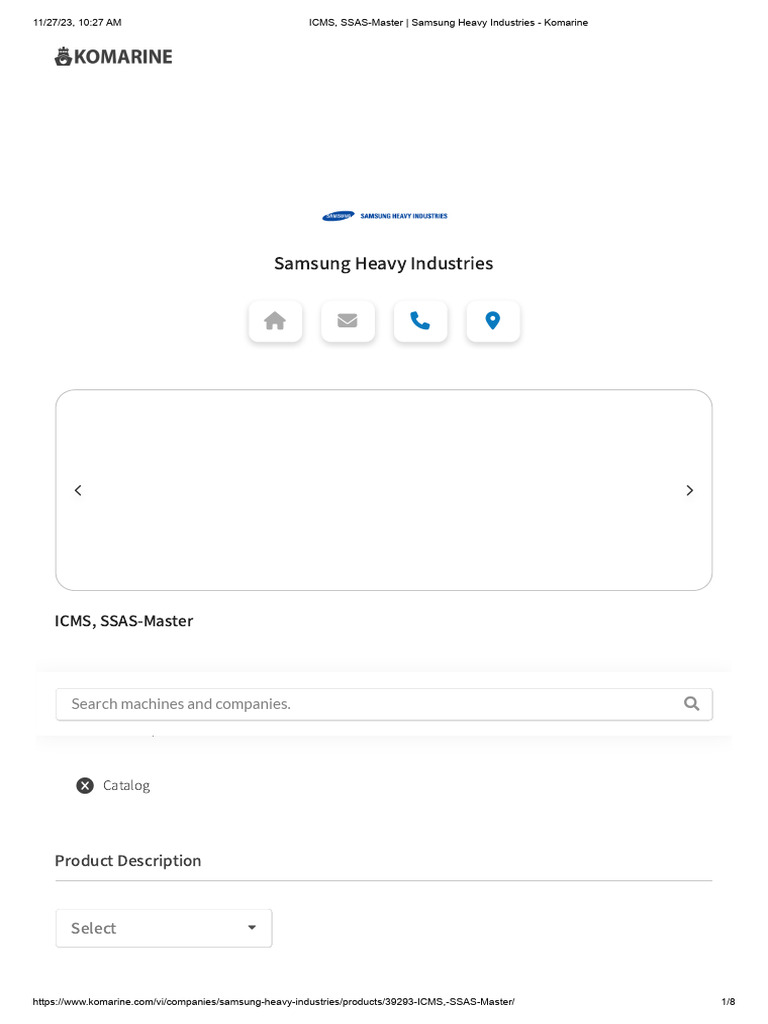Click the Product Description heading
Viewport: 768px width, 1024px height.
(128, 861)
